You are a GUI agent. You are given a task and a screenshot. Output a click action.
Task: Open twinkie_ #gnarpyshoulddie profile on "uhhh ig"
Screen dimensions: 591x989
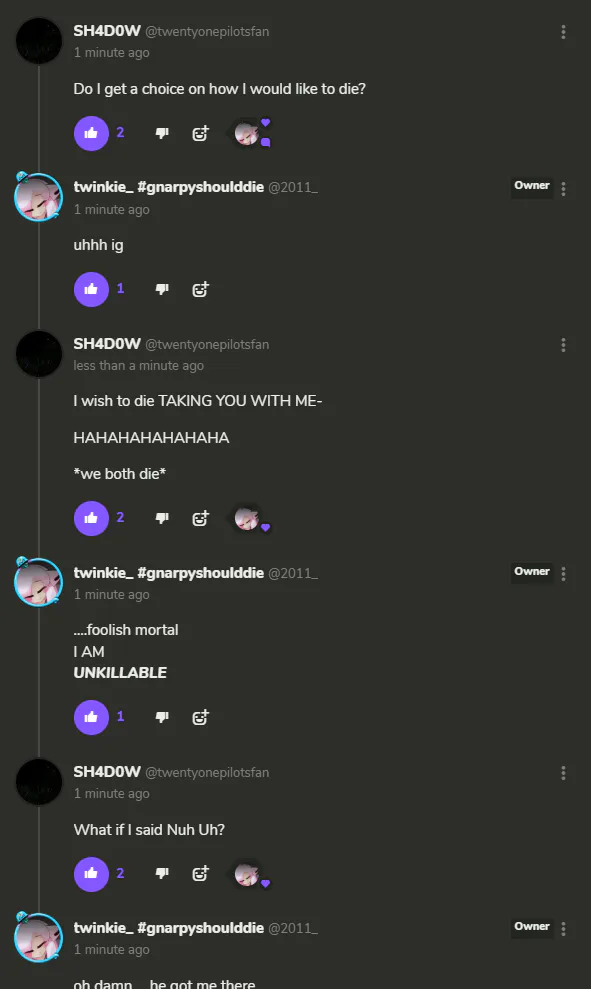(x=168, y=187)
